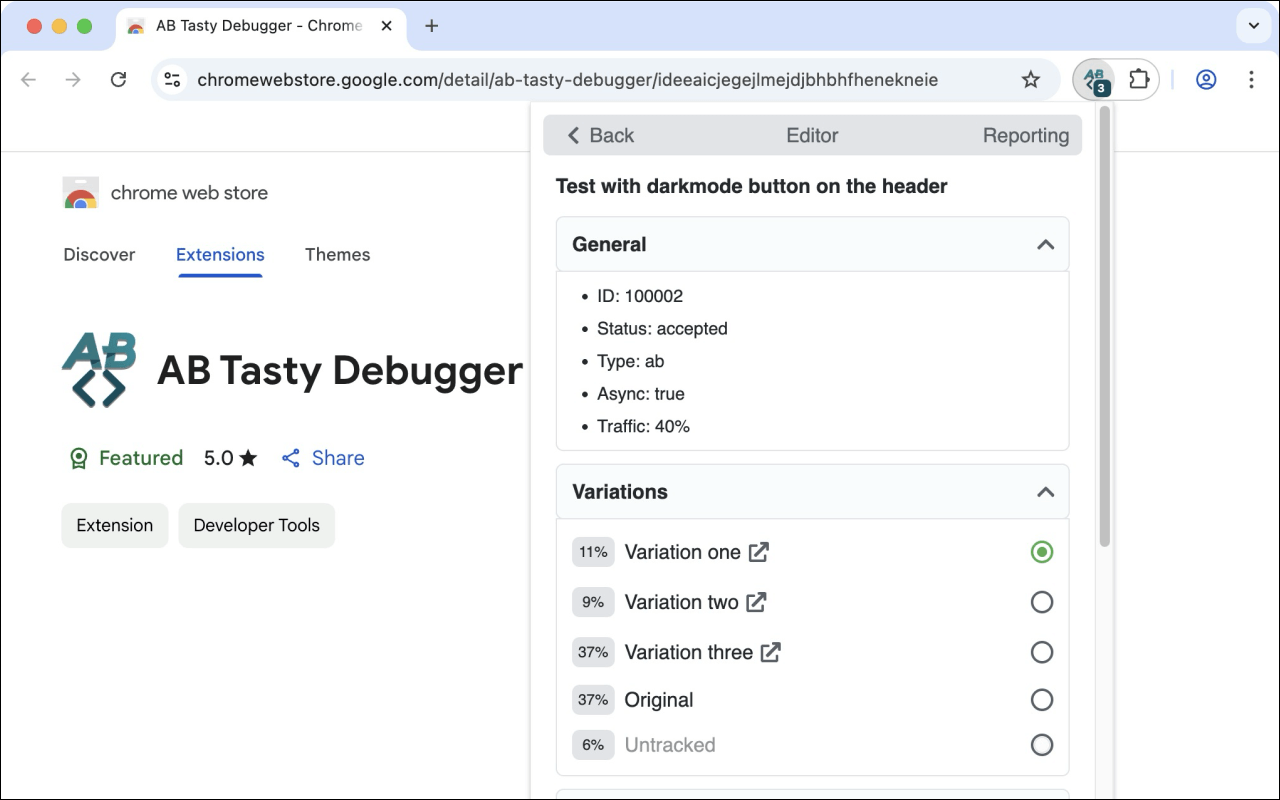Click the 'Original' label

(x=659, y=700)
